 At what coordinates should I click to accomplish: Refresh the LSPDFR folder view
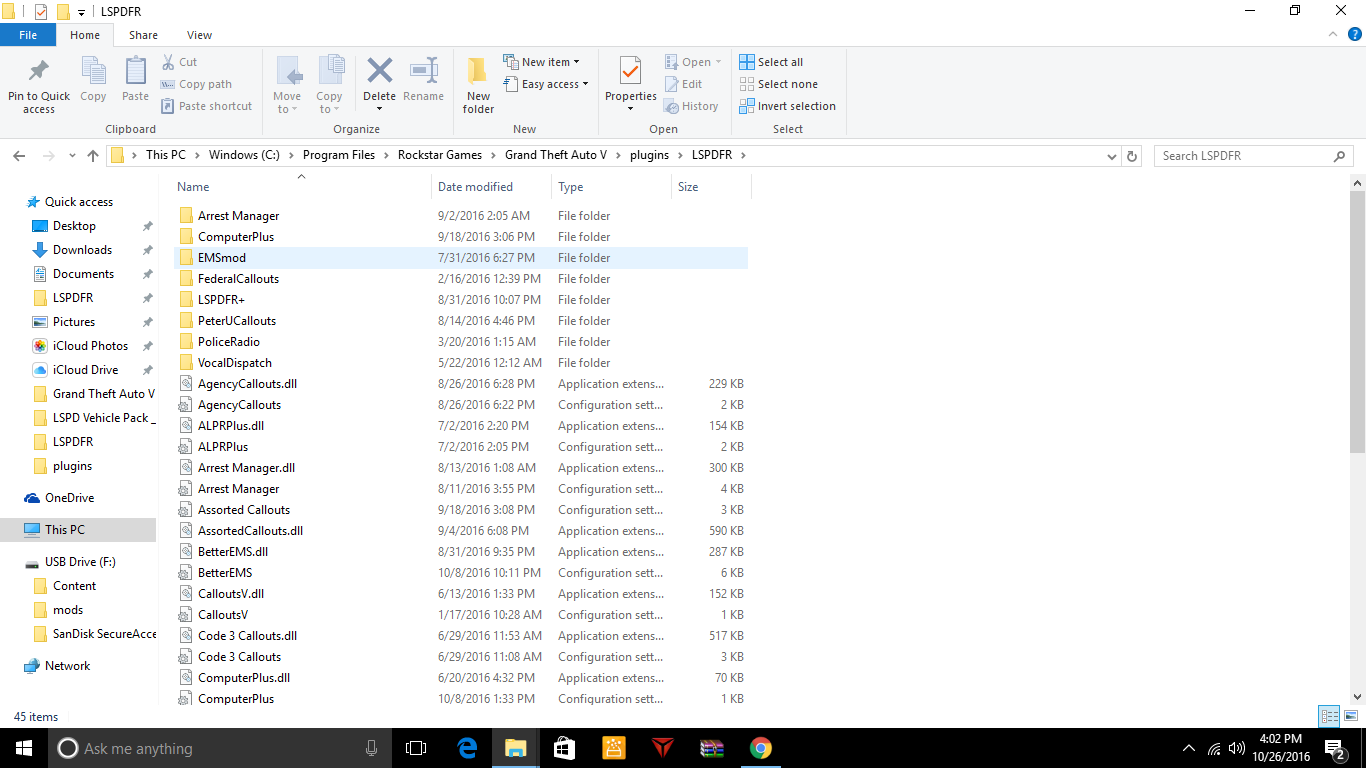(1132, 156)
